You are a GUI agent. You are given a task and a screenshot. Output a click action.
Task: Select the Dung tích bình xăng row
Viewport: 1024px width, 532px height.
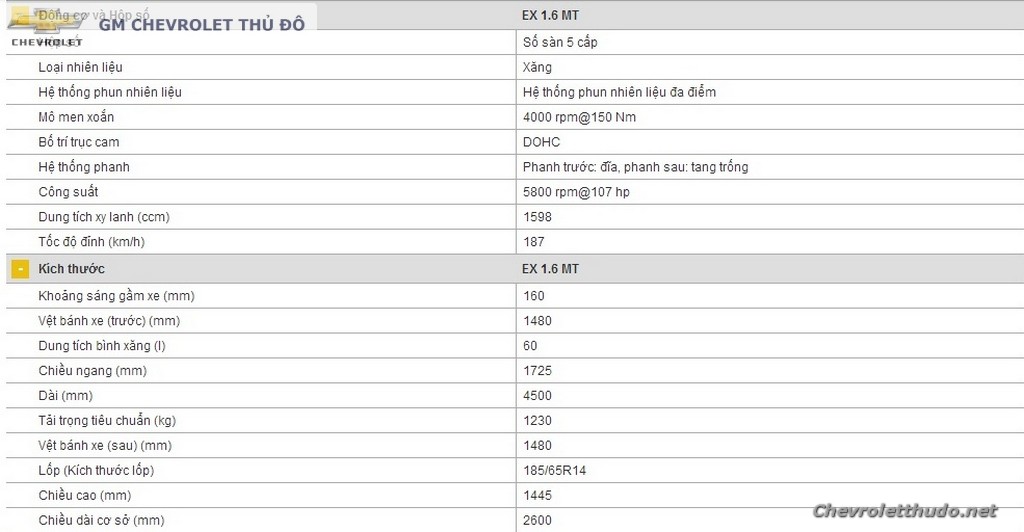[515, 346]
